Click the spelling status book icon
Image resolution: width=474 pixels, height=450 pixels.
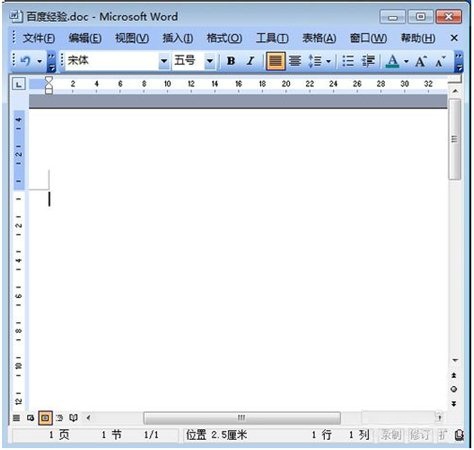(459, 435)
